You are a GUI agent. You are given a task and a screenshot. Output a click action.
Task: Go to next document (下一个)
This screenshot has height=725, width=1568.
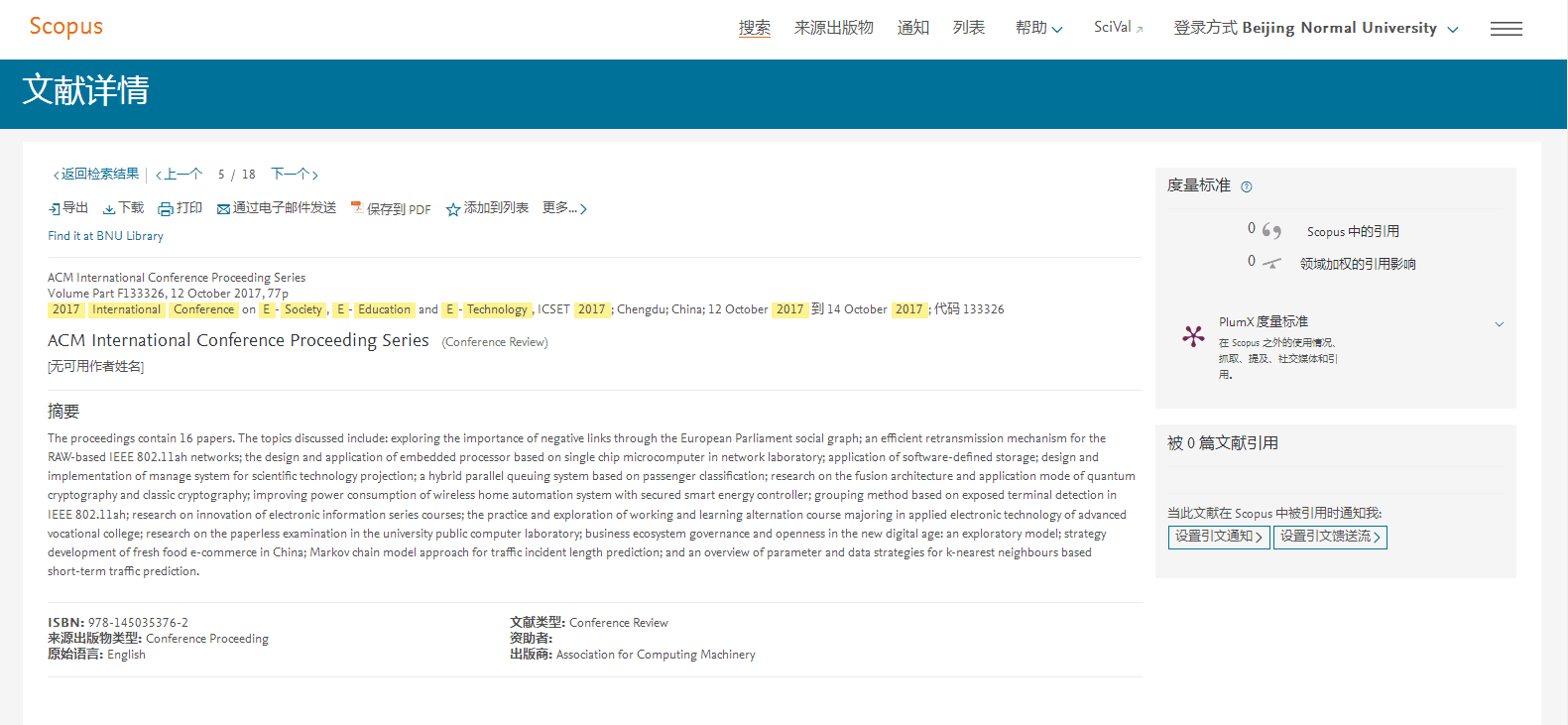tap(295, 175)
